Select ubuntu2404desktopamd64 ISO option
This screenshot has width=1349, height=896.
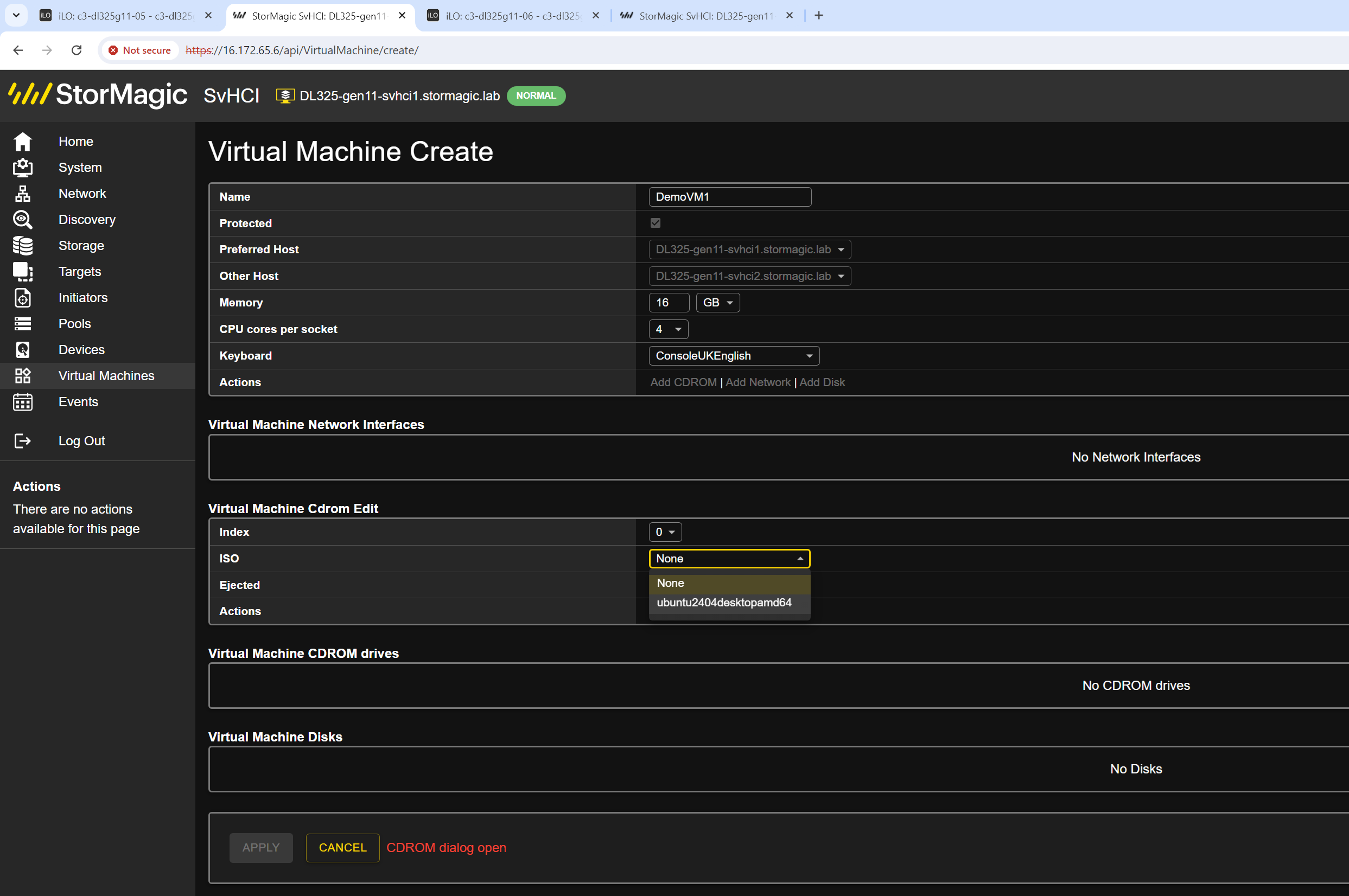coord(729,603)
